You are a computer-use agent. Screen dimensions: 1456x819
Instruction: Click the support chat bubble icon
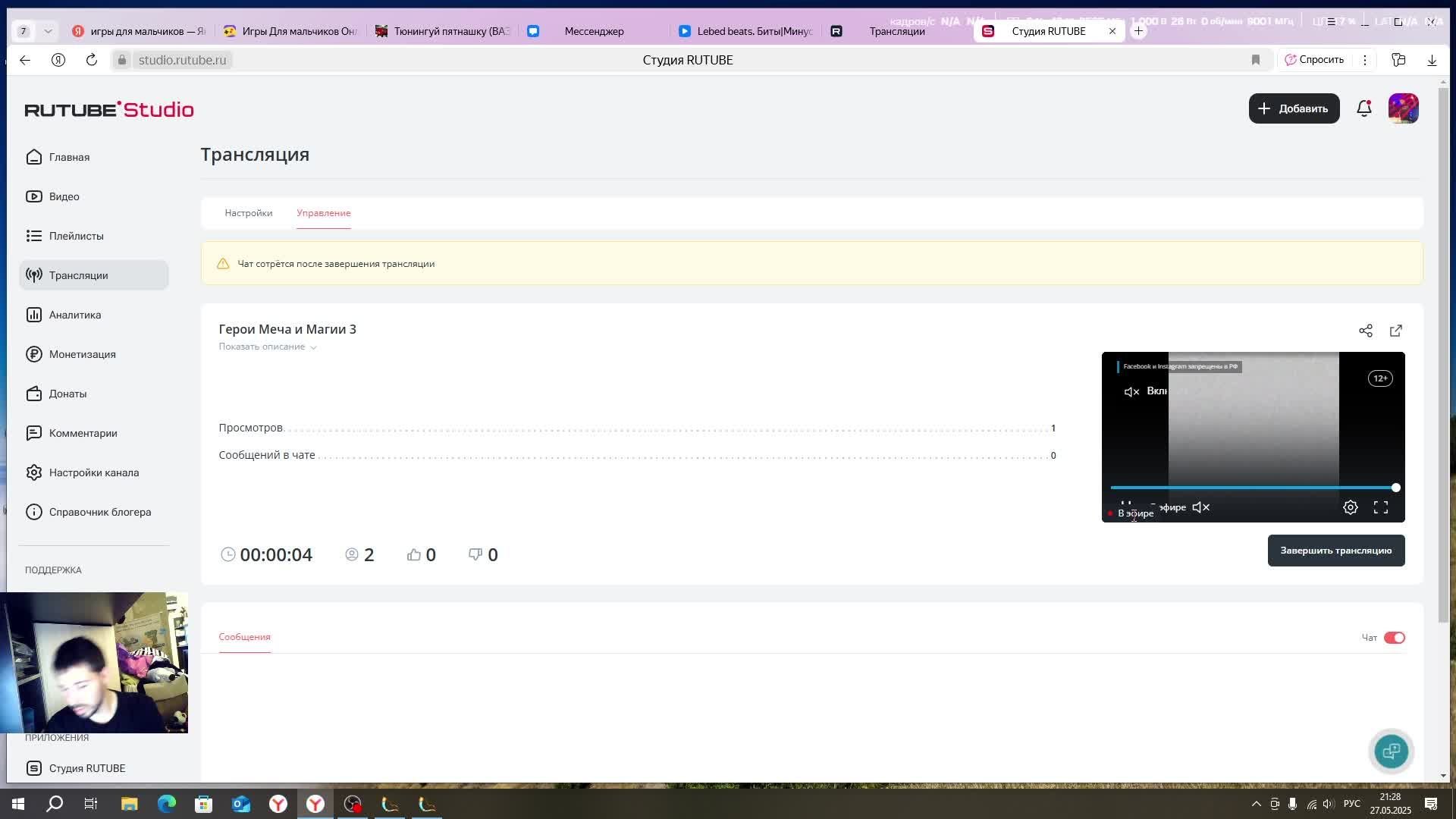[x=1391, y=751]
